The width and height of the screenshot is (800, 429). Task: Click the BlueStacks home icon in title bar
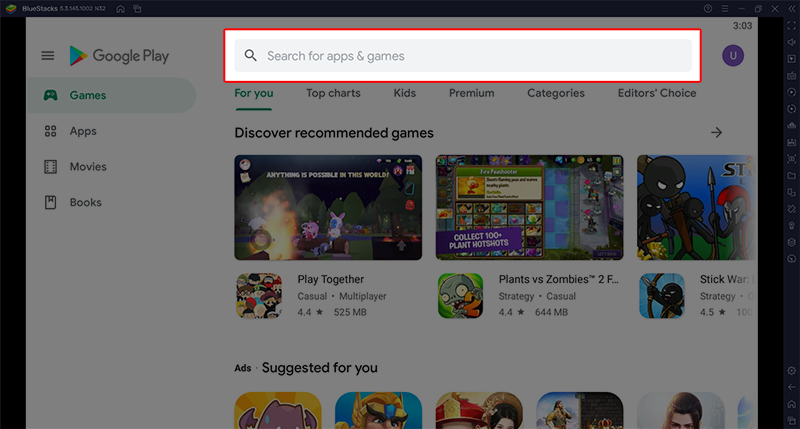tap(120, 9)
